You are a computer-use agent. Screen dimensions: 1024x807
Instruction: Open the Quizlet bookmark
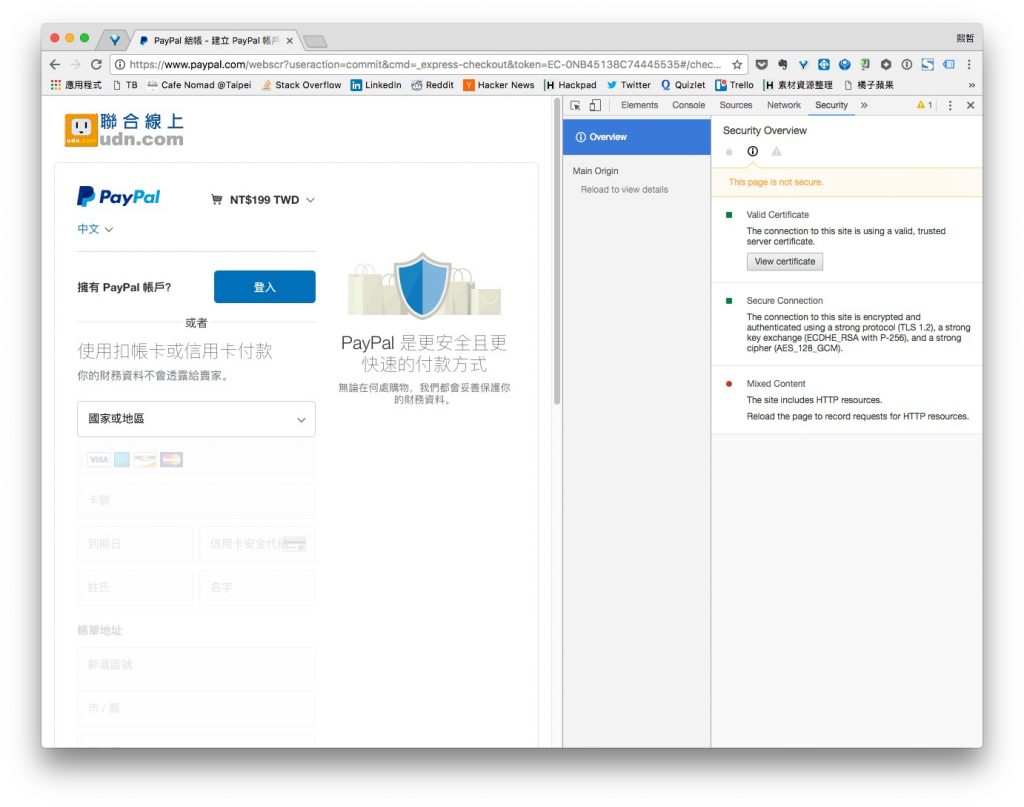click(x=683, y=85)
